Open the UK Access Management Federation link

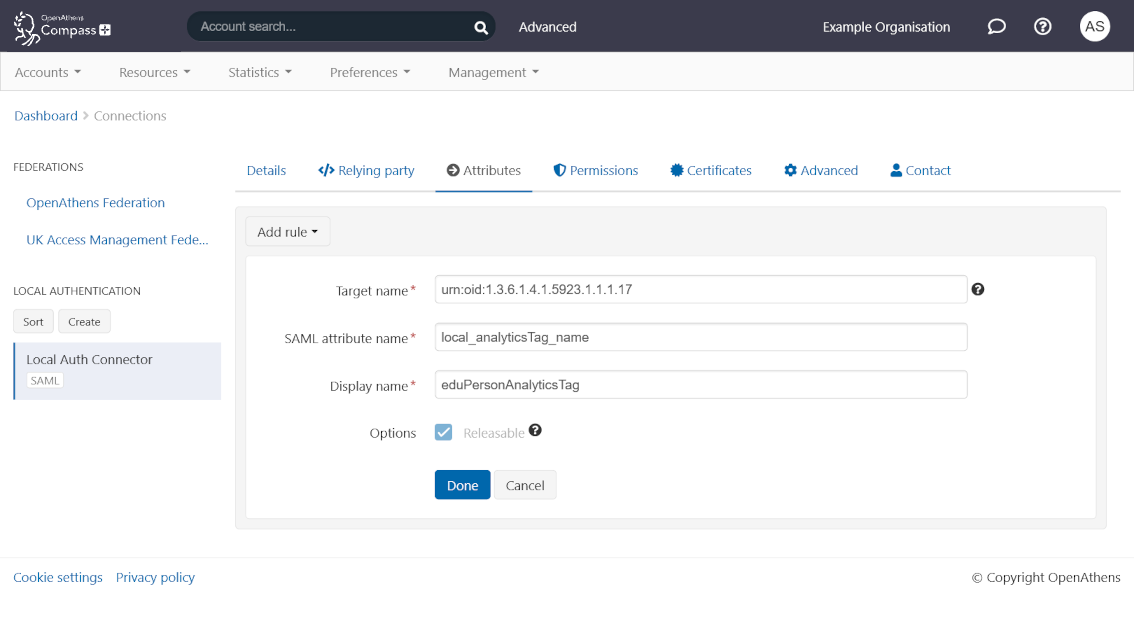pyautogui.click(x=116, y=239)
